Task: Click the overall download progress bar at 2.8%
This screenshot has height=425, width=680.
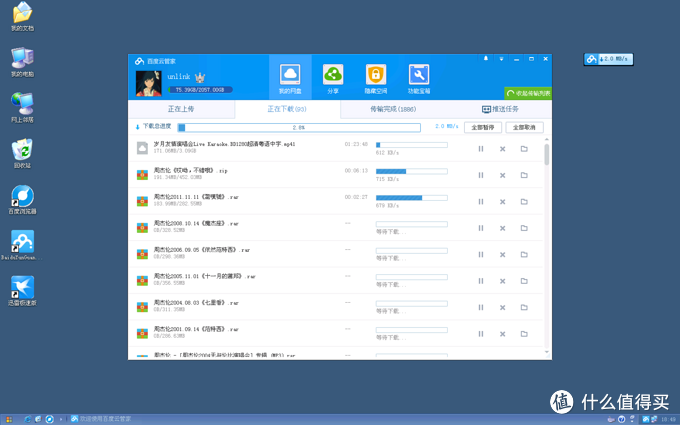Action: pyautogui.click(x=299, y=128)
